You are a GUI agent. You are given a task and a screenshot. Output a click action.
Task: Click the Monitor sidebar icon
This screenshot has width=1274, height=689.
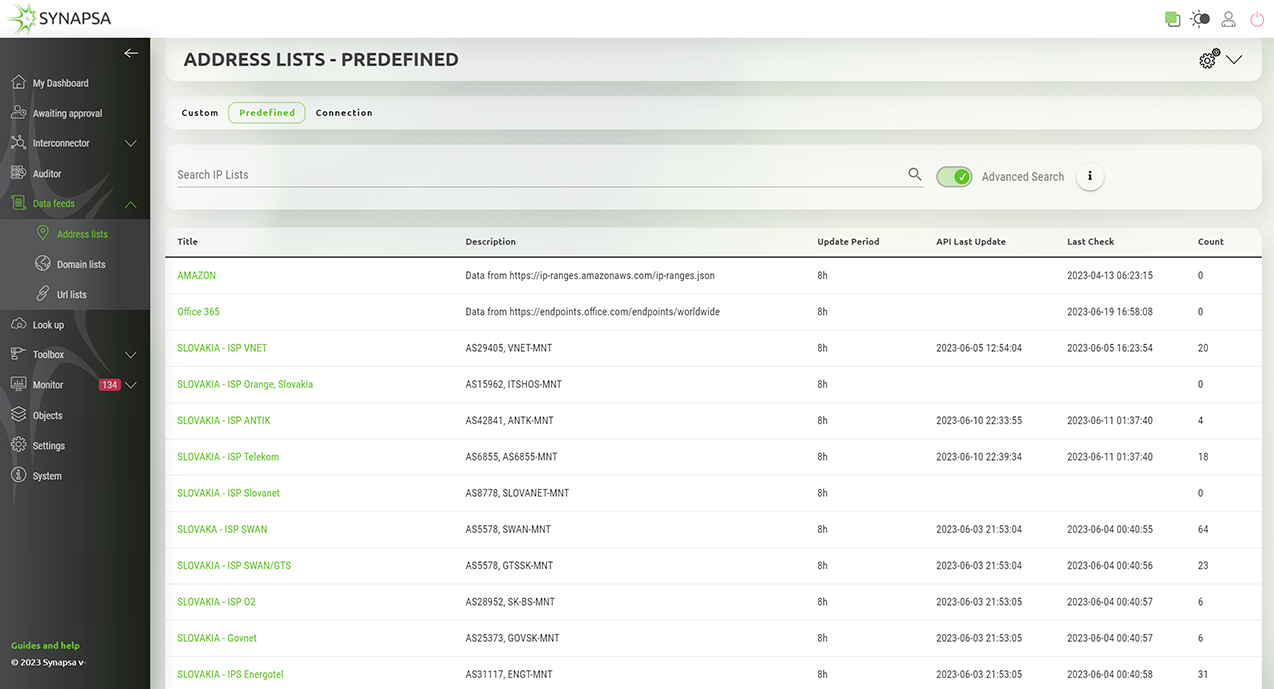pos(18,384)
